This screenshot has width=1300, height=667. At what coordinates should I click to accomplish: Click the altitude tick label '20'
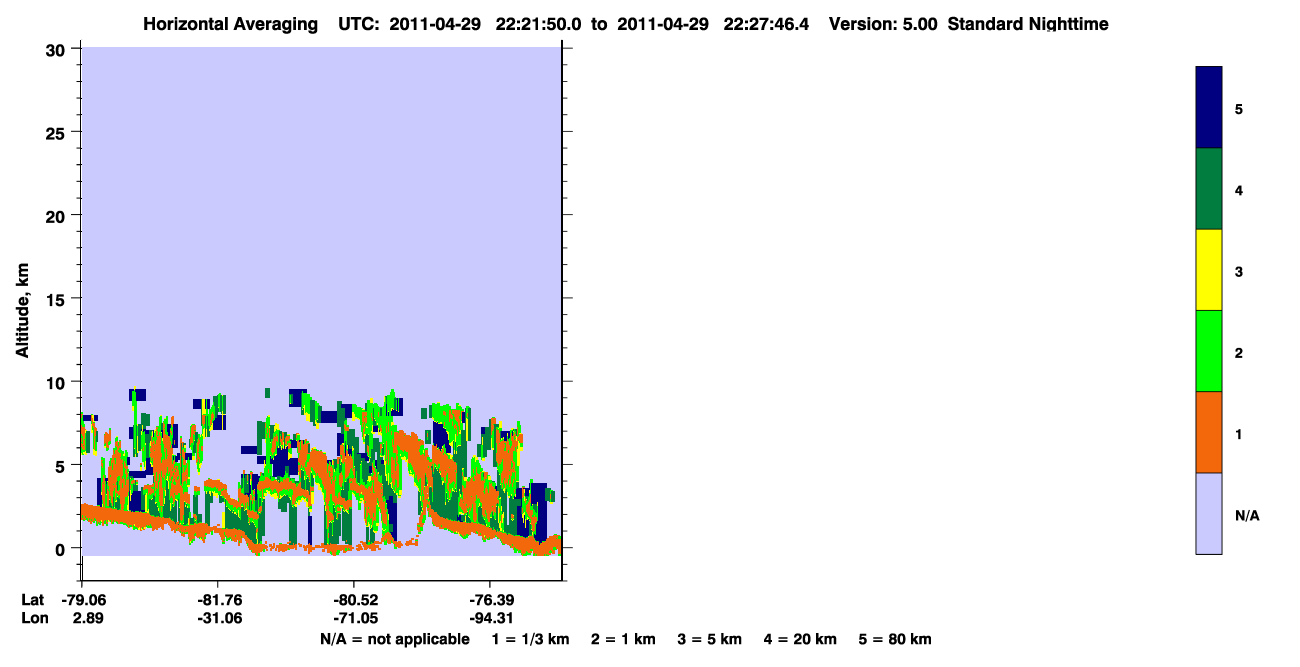pos(58,215)
